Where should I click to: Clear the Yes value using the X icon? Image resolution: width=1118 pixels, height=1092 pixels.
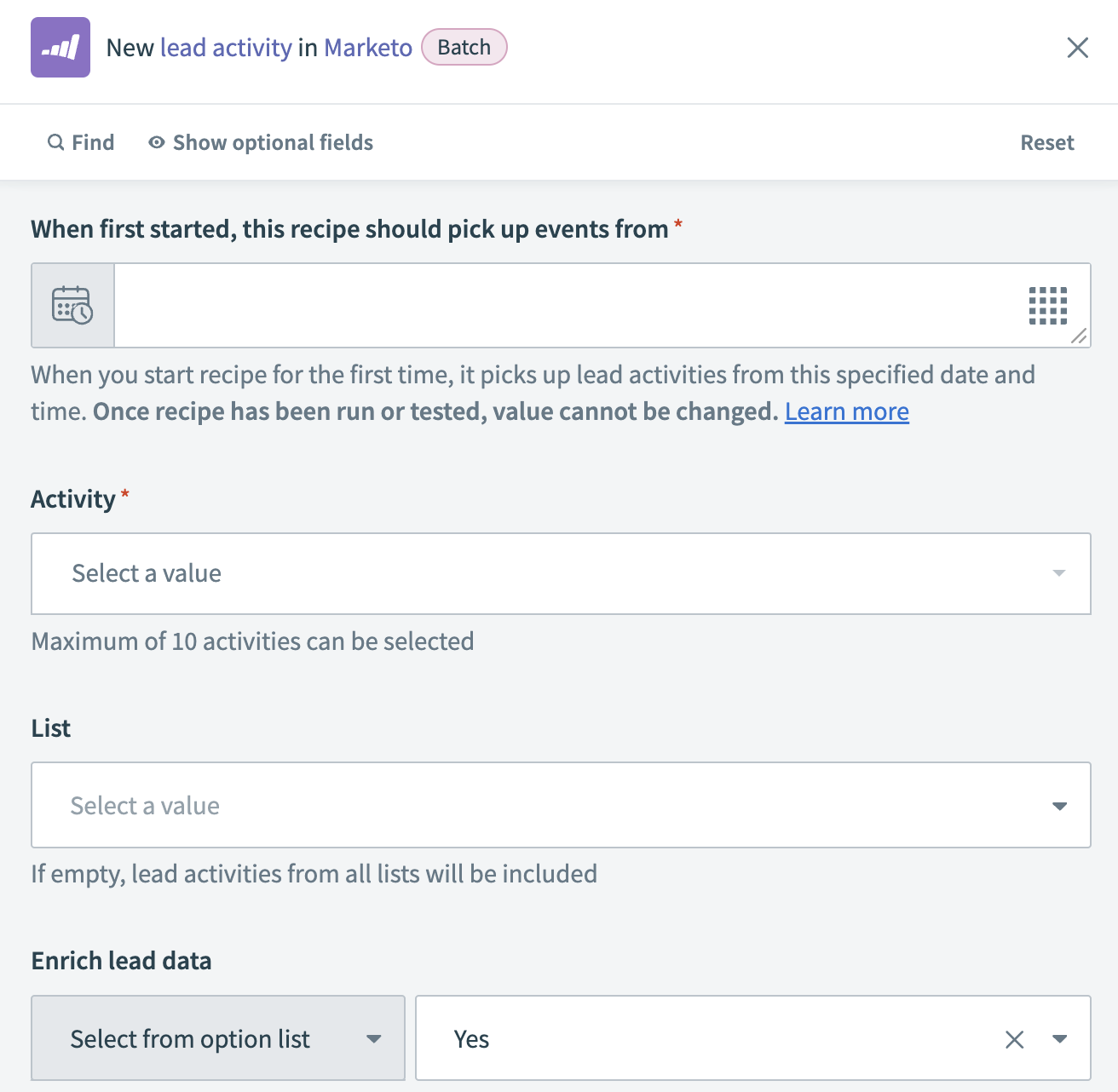(x=1014, y=1038)
